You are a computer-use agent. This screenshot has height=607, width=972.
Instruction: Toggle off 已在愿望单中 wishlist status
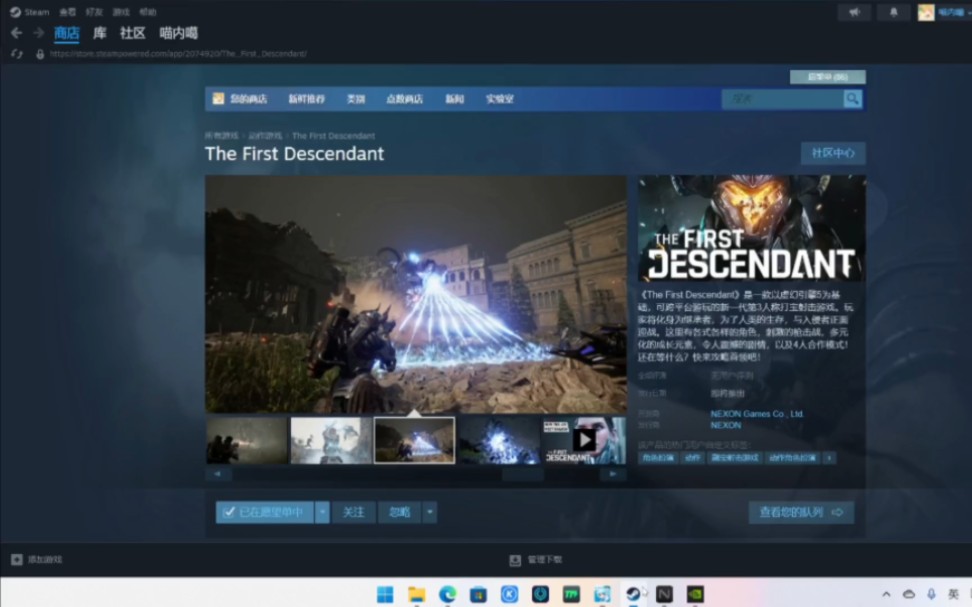[x=268, y=512]
